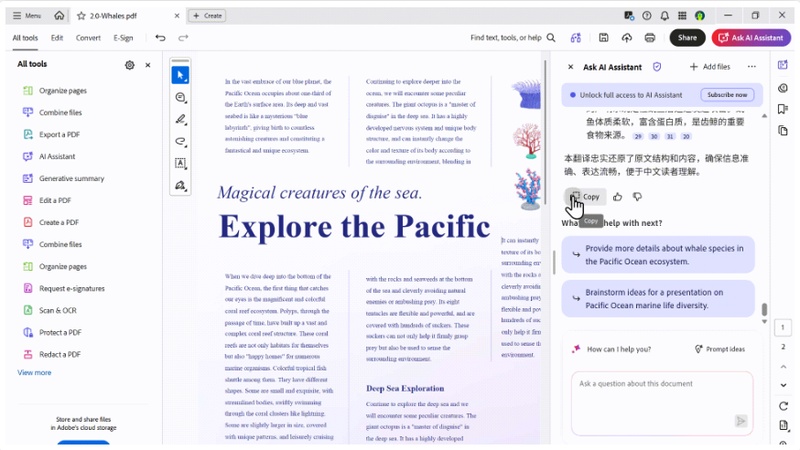Viewport: 800px width, 450px height.
Task: Open All tools panel settings gear
Action: [130, 65]
